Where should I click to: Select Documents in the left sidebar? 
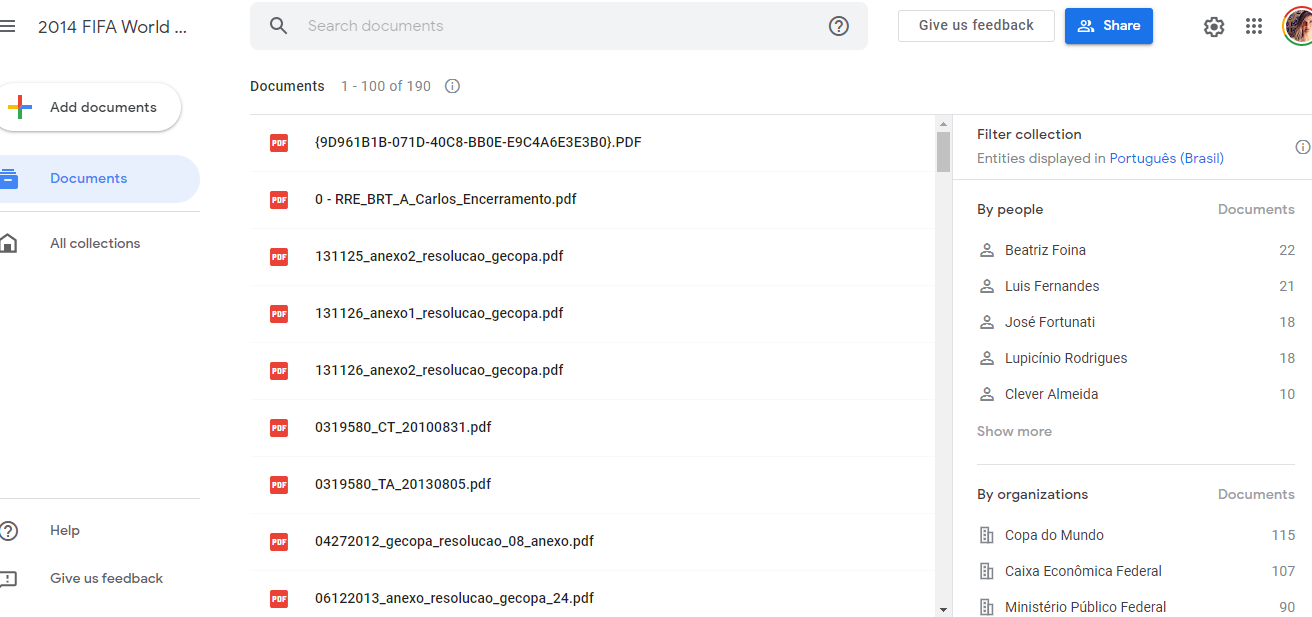[88, 179]
